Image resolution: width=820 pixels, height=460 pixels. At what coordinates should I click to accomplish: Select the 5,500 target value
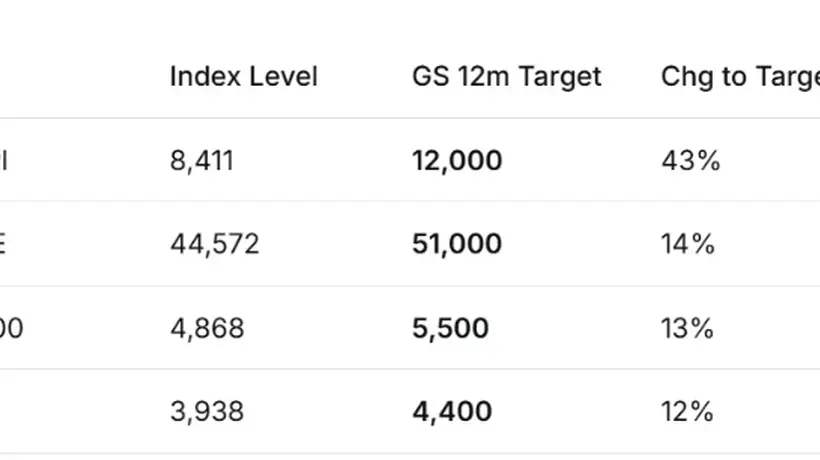coord(450,328)
